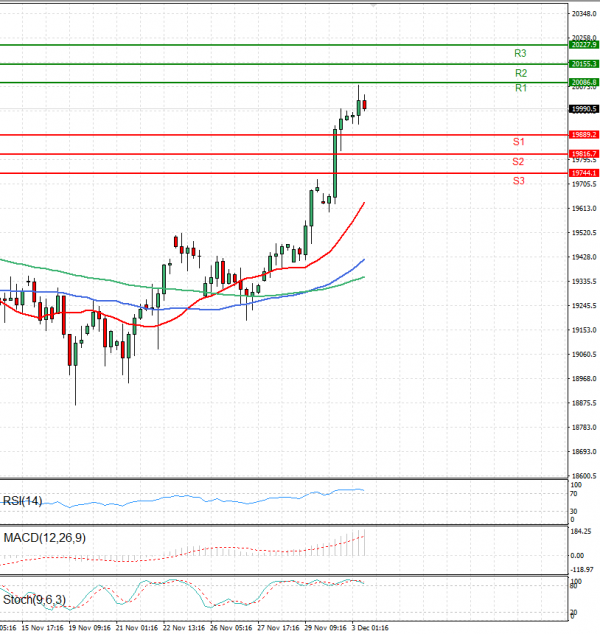Click the 19060.5 price axis value
Image resolution: width=600 pixels, height=634 pixels.
point(584,355)
